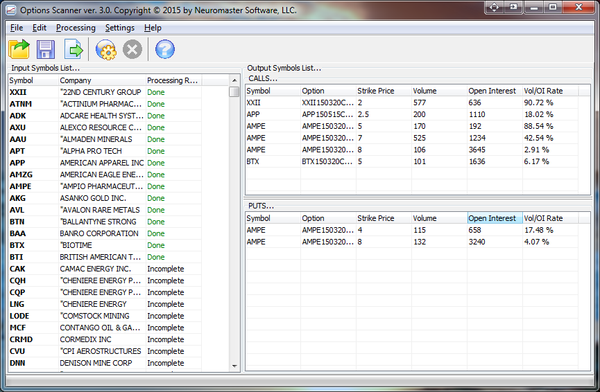Select the AMZG input symbol row

[105, 175]
